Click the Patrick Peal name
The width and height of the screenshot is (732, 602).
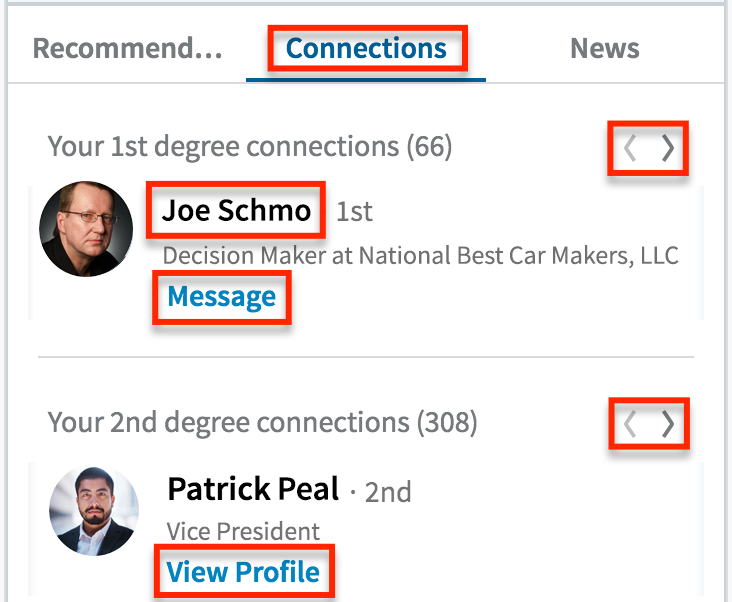pos(252,489)
